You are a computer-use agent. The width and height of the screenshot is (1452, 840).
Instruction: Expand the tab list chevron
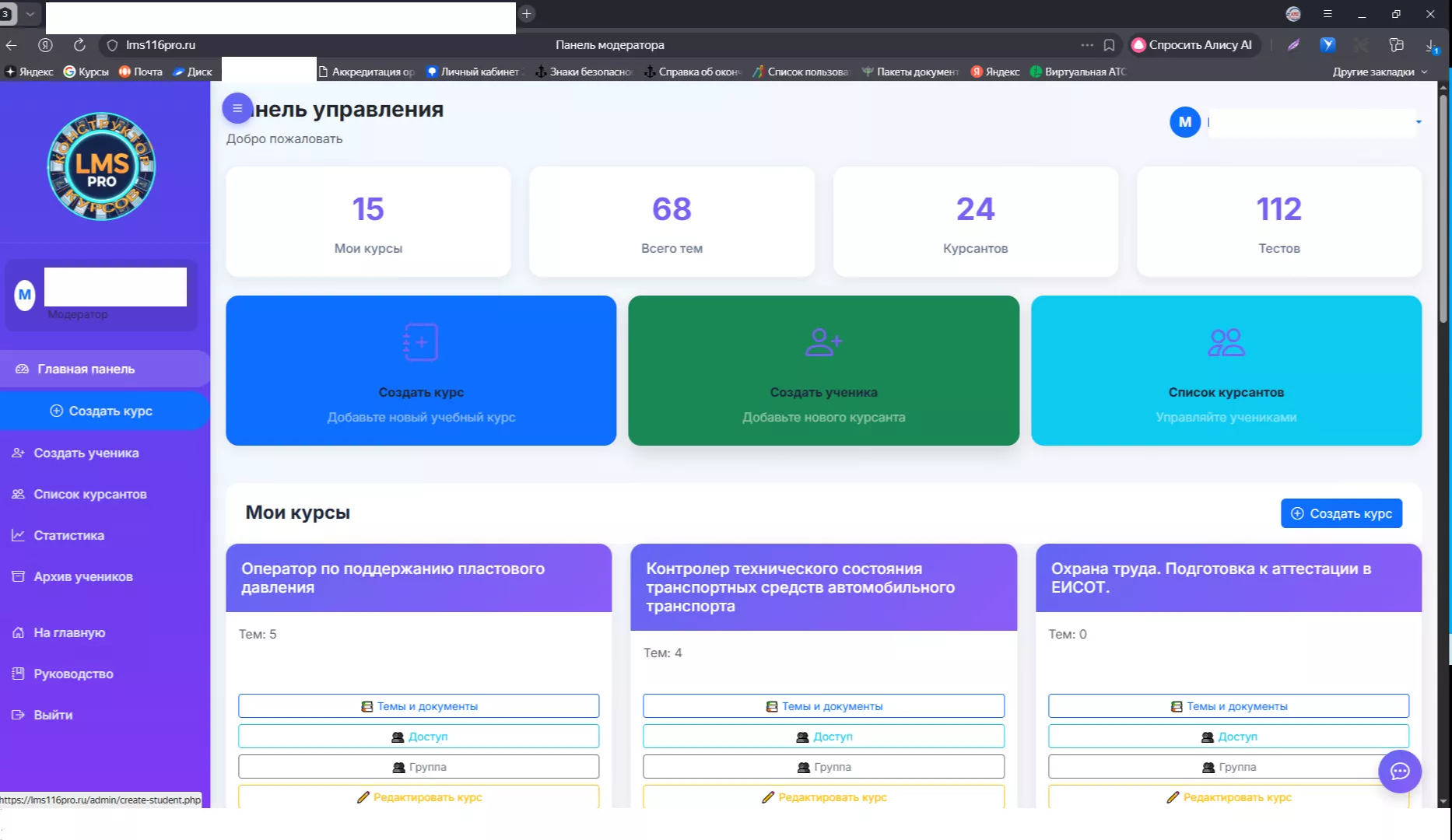point(30,14)
